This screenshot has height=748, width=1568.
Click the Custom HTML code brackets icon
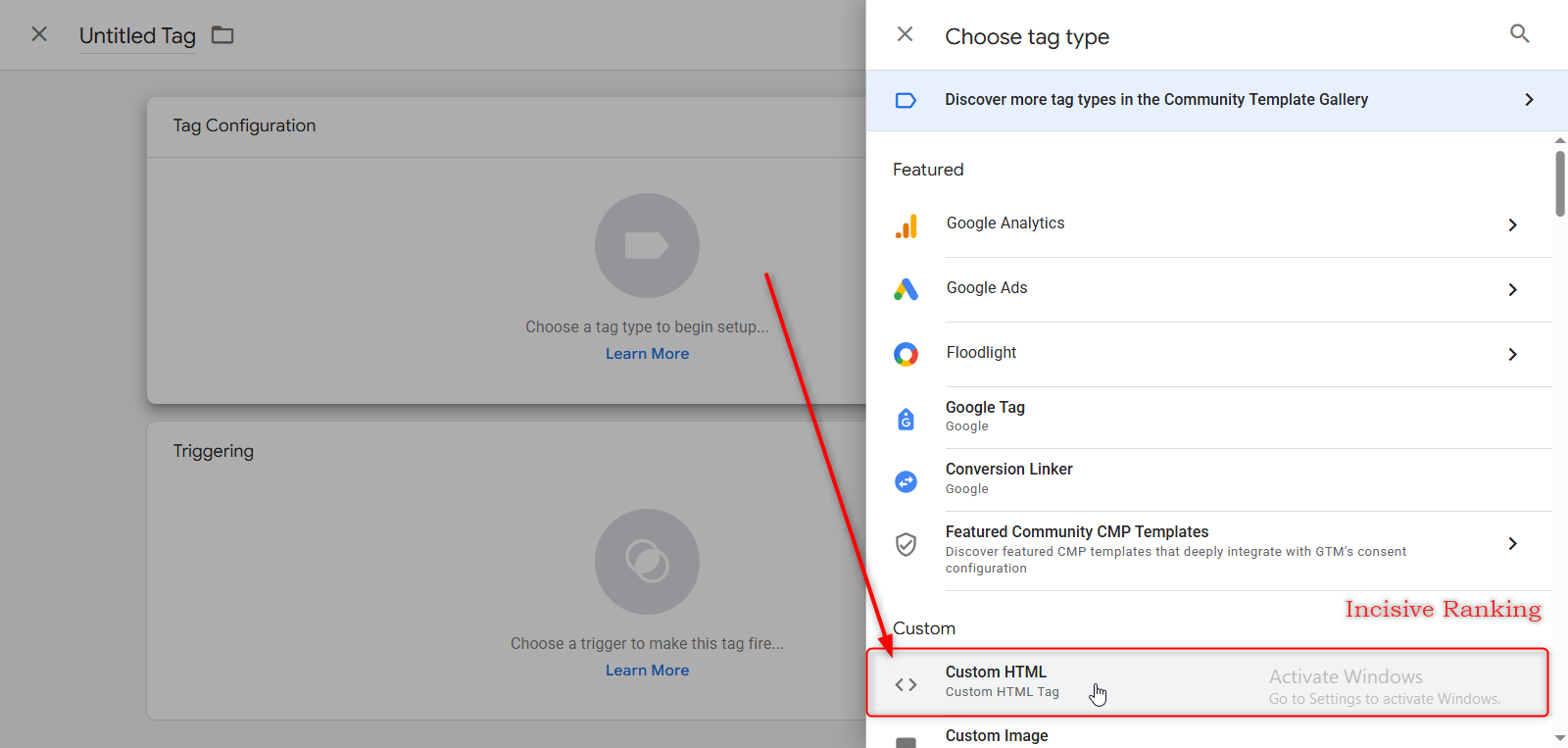point(906,684)
